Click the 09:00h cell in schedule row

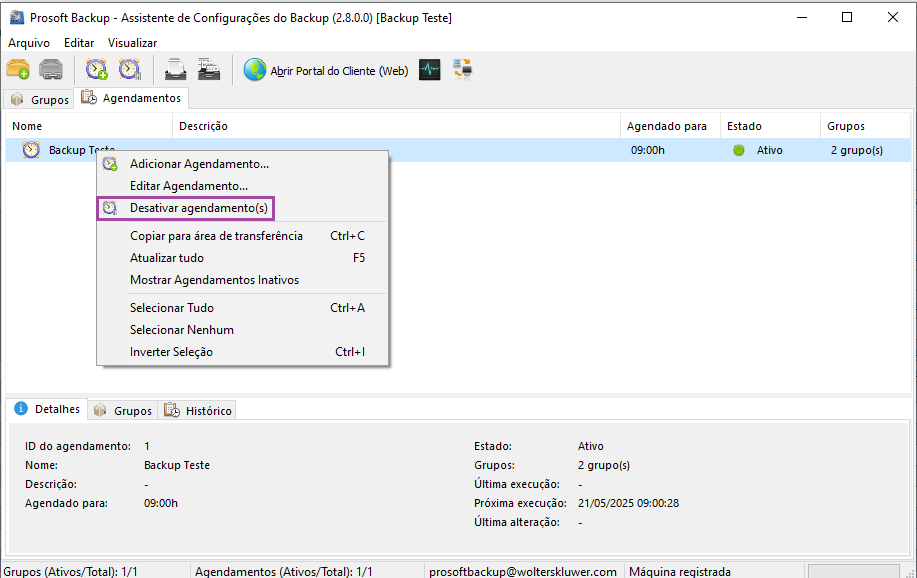point(647,150)
